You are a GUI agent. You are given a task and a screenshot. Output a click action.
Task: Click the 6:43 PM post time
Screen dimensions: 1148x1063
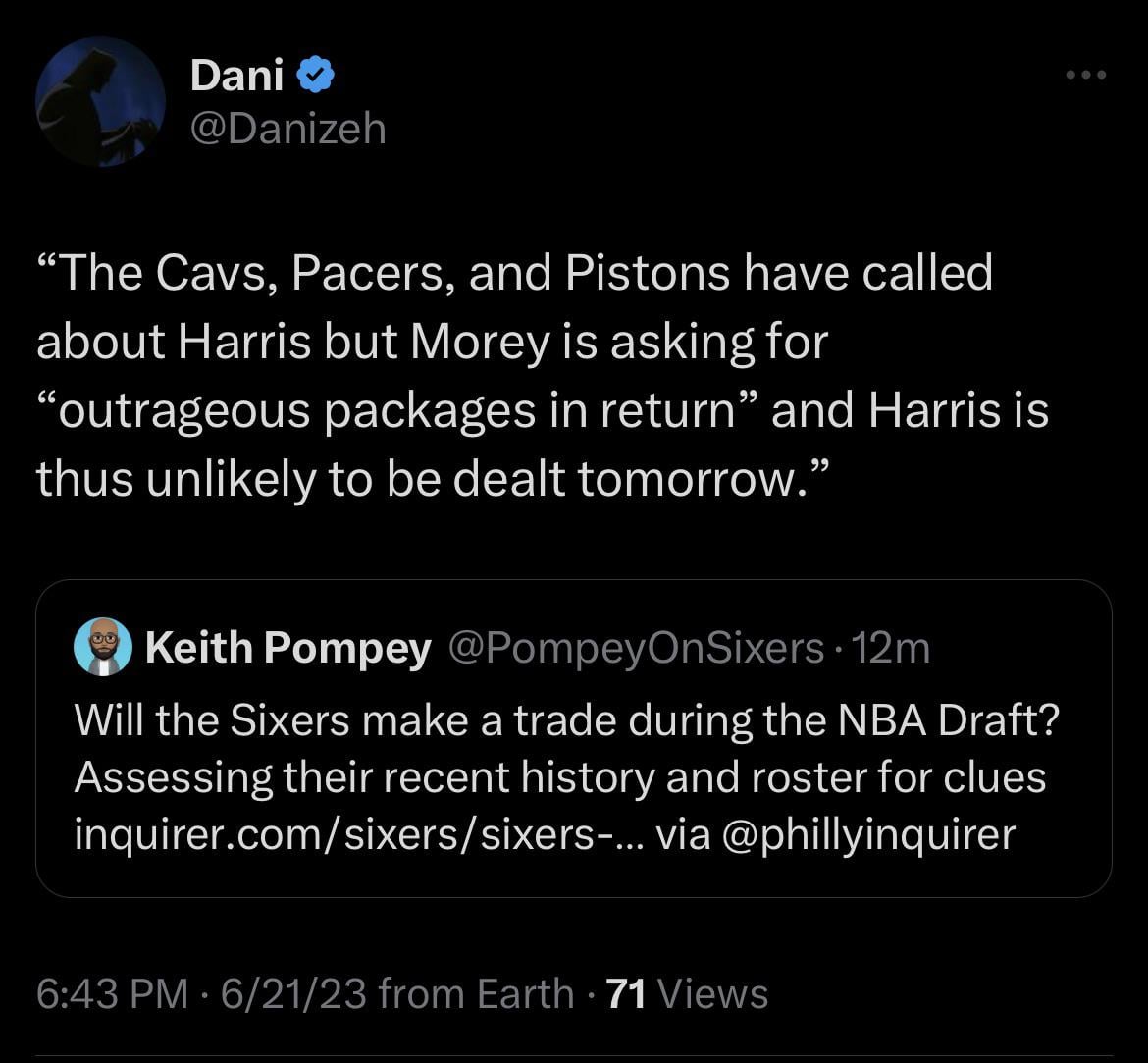112,994
